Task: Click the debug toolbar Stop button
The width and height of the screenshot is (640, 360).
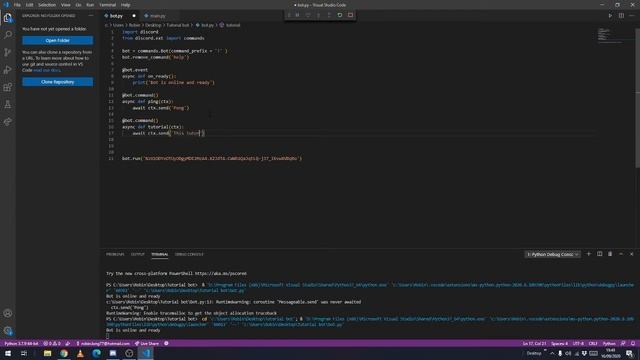Action: pyautogui.click(x=350, y=15)
